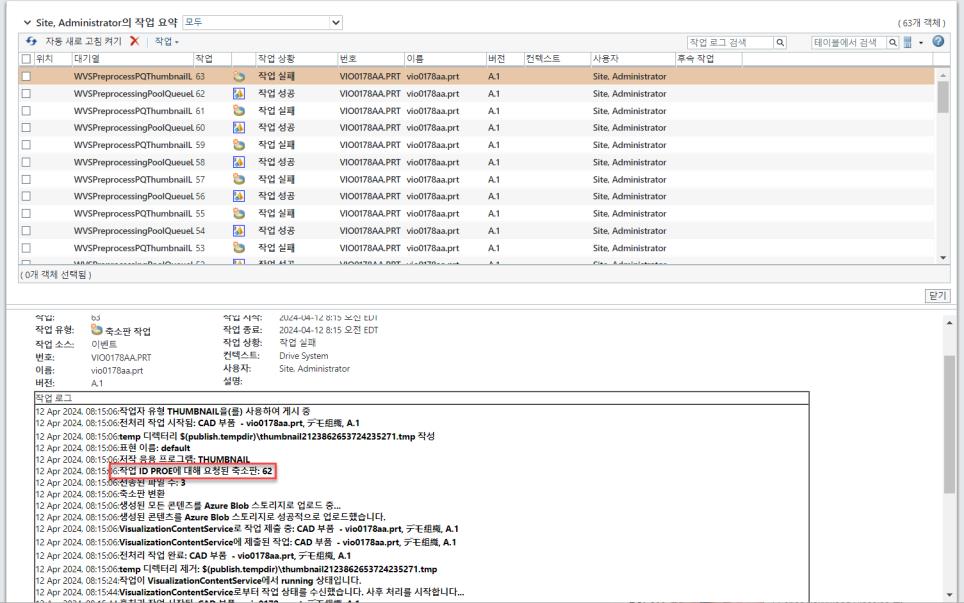Click the thumbnail job icon in row 57
Image resolution: width=964 pixels, height=603 pixels.
239,179
